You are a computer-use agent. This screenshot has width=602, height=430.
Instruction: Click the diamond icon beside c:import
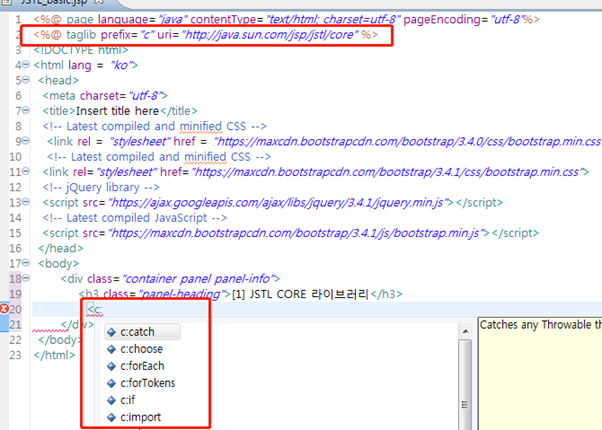click(x=111, y=417)
